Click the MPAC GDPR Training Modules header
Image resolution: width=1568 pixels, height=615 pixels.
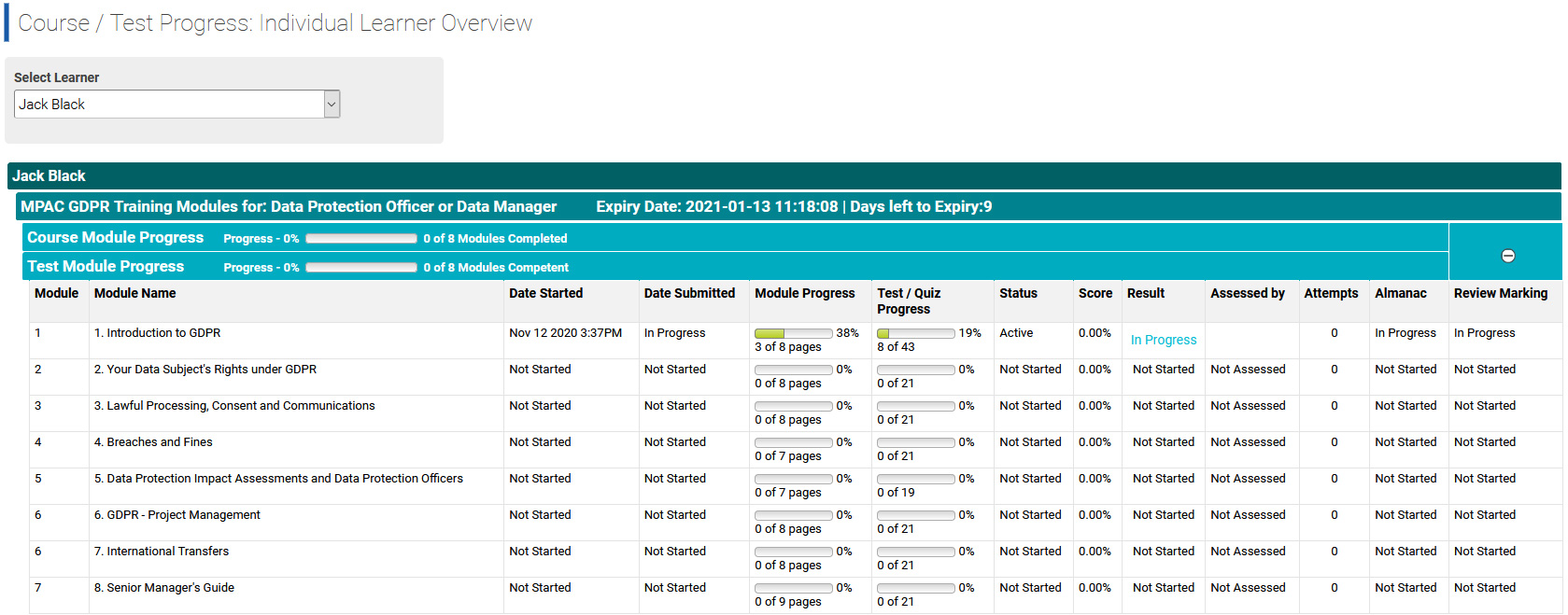point(289,206)
